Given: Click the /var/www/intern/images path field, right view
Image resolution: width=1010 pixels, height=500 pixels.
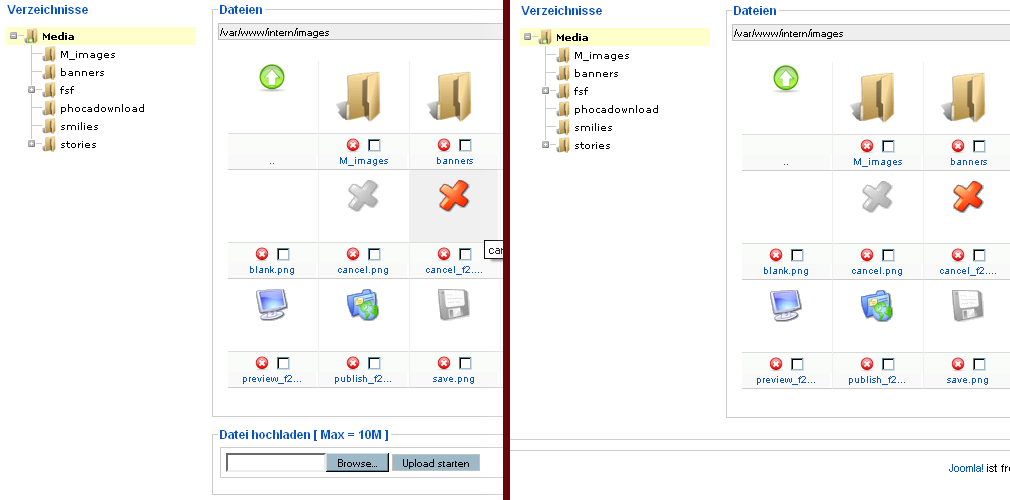Looking at the screenshot, I should [871, 33].
